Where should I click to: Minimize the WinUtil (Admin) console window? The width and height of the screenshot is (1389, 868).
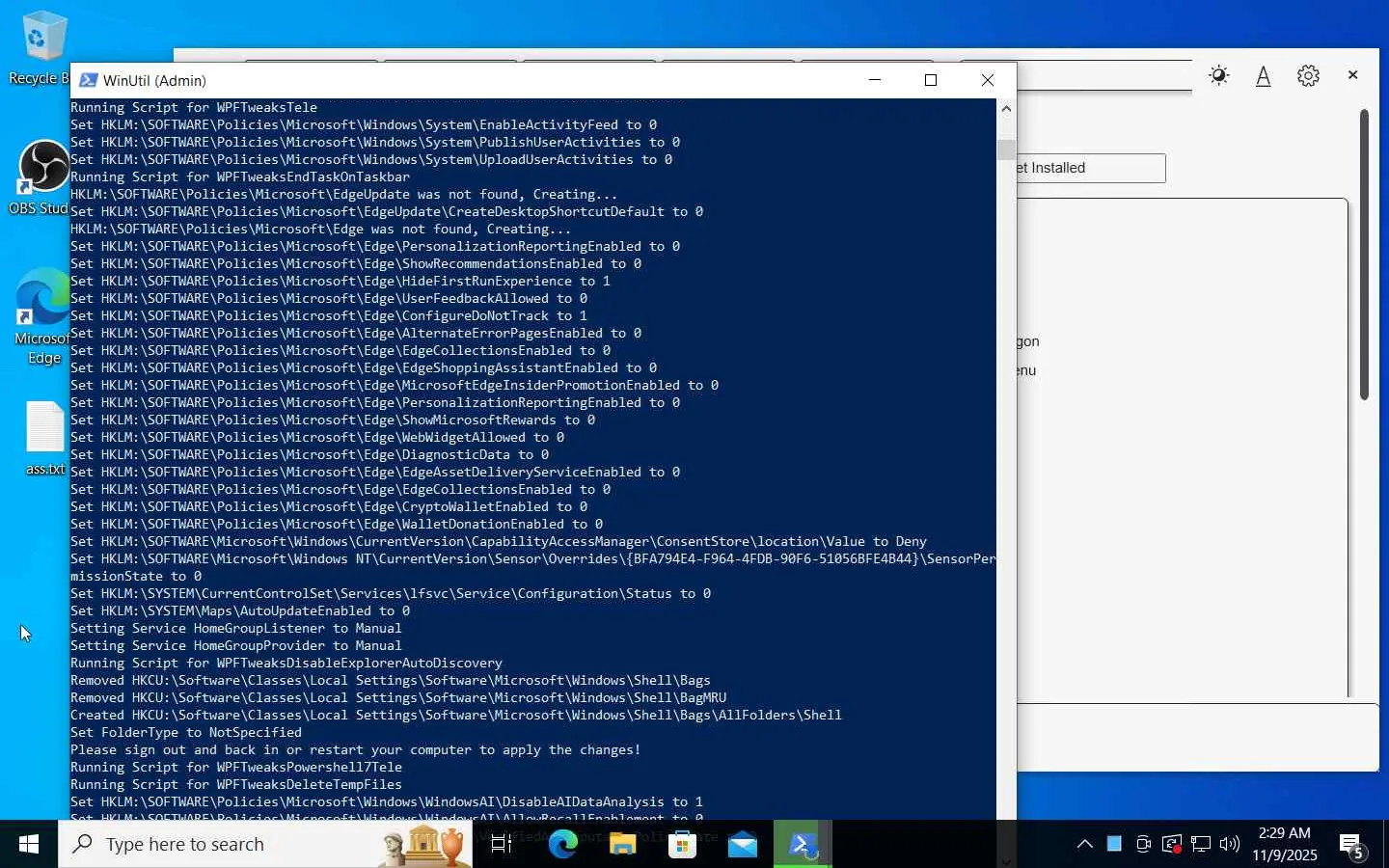pos(875,80)
